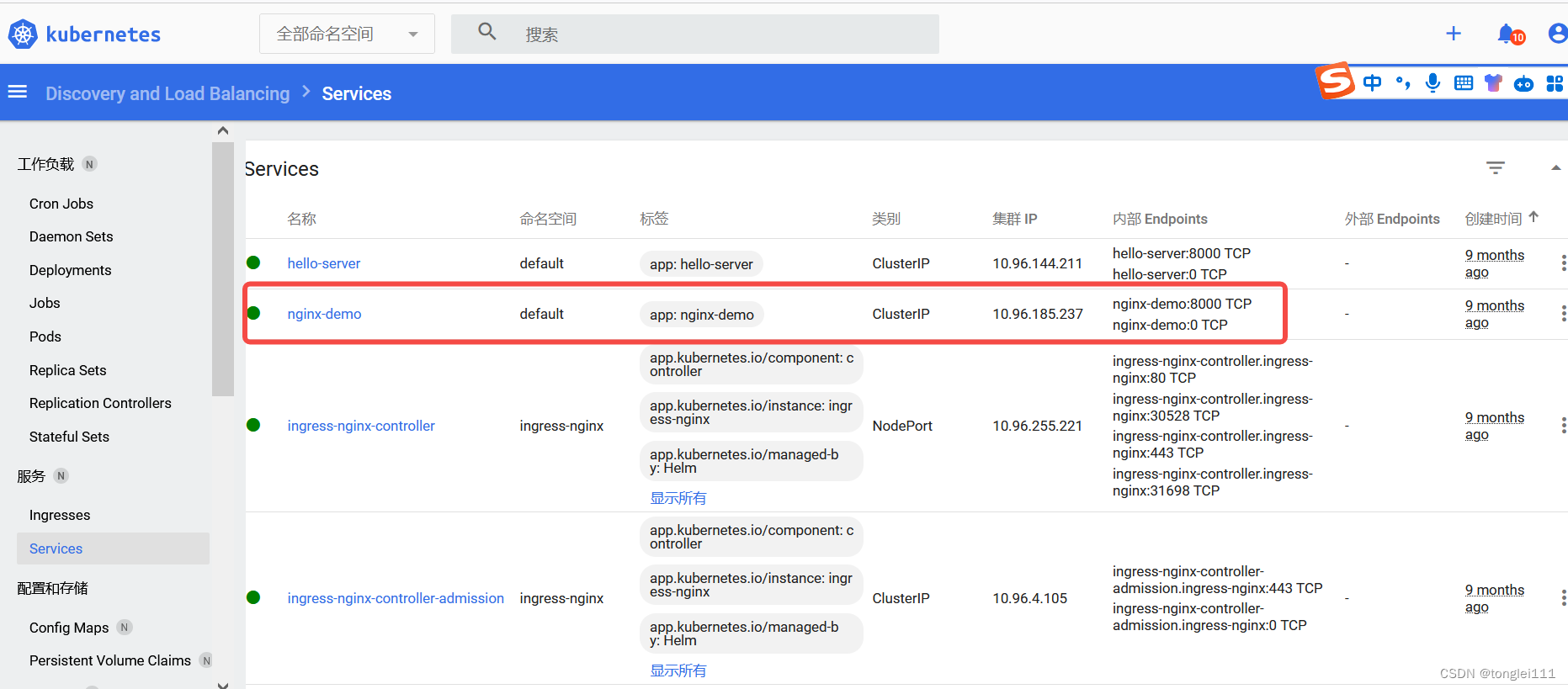Click the app: nginx-demo label chip
This screenshot has height=689, width=1568.
coord(702,315)
